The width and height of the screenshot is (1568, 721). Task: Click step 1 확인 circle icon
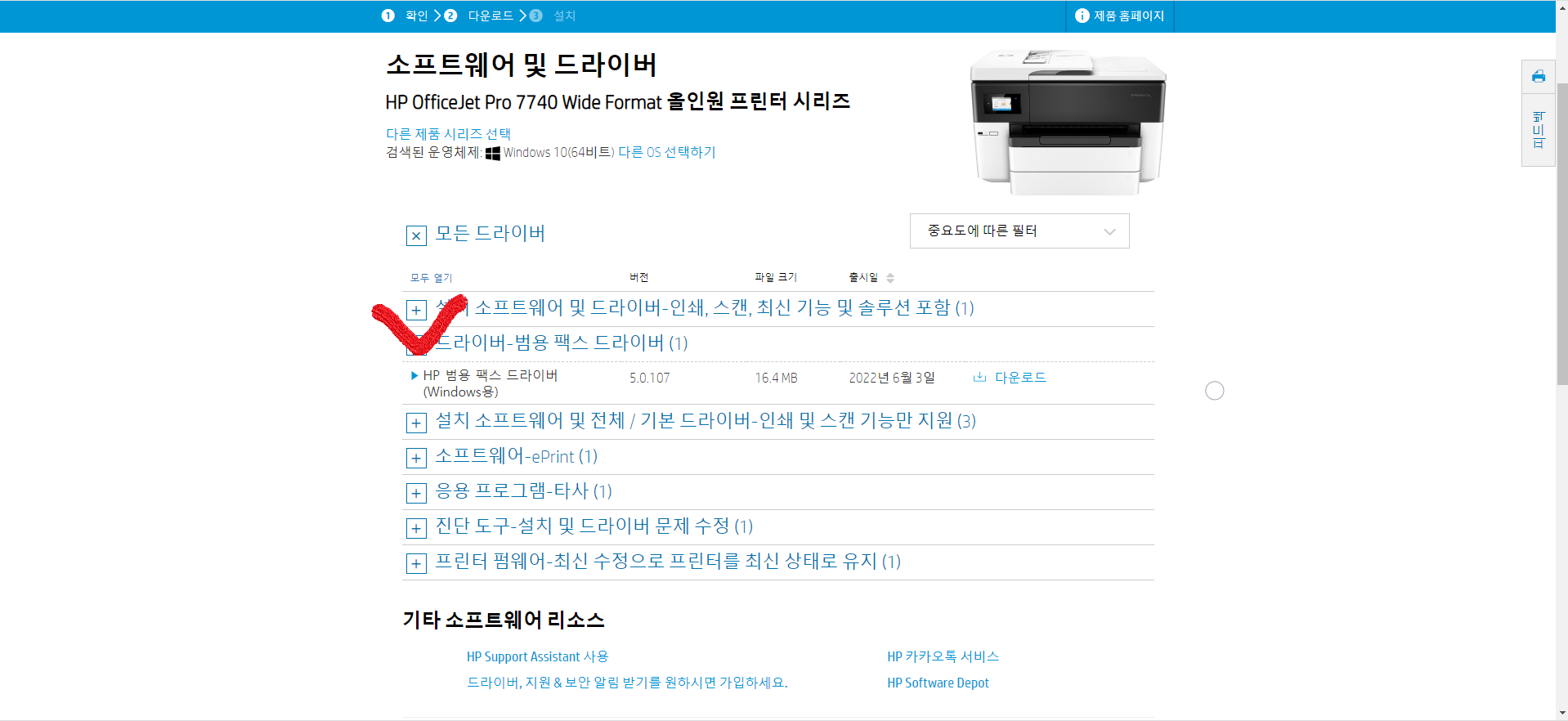click(388, 16)
